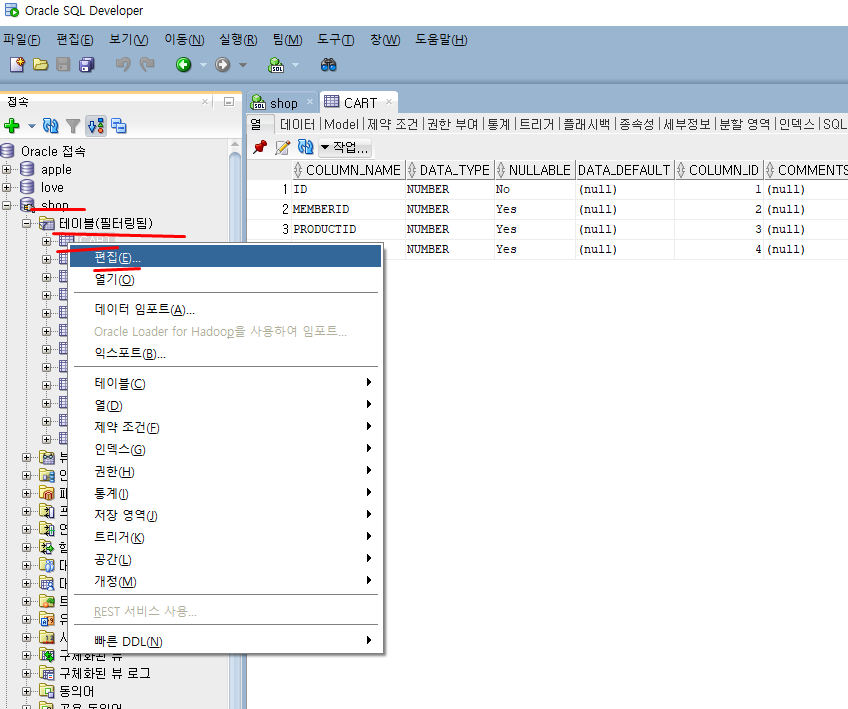Open the Model sub-tab
This screenshot has height=709, width=848.
[x=341, y=124]
